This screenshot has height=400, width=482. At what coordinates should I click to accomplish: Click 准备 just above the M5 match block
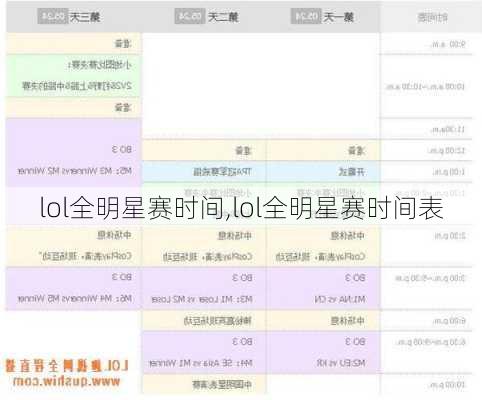(123, 108)
